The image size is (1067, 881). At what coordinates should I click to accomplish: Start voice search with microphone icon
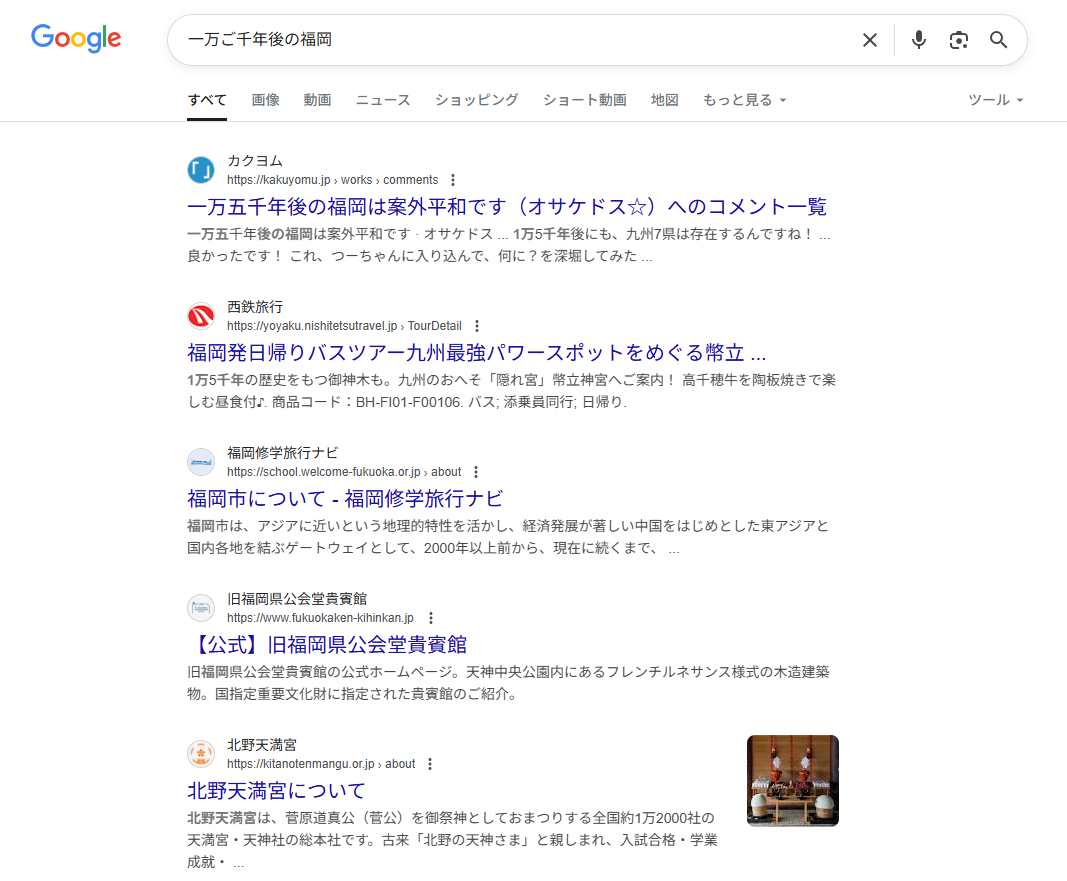[x=919, y=40]
